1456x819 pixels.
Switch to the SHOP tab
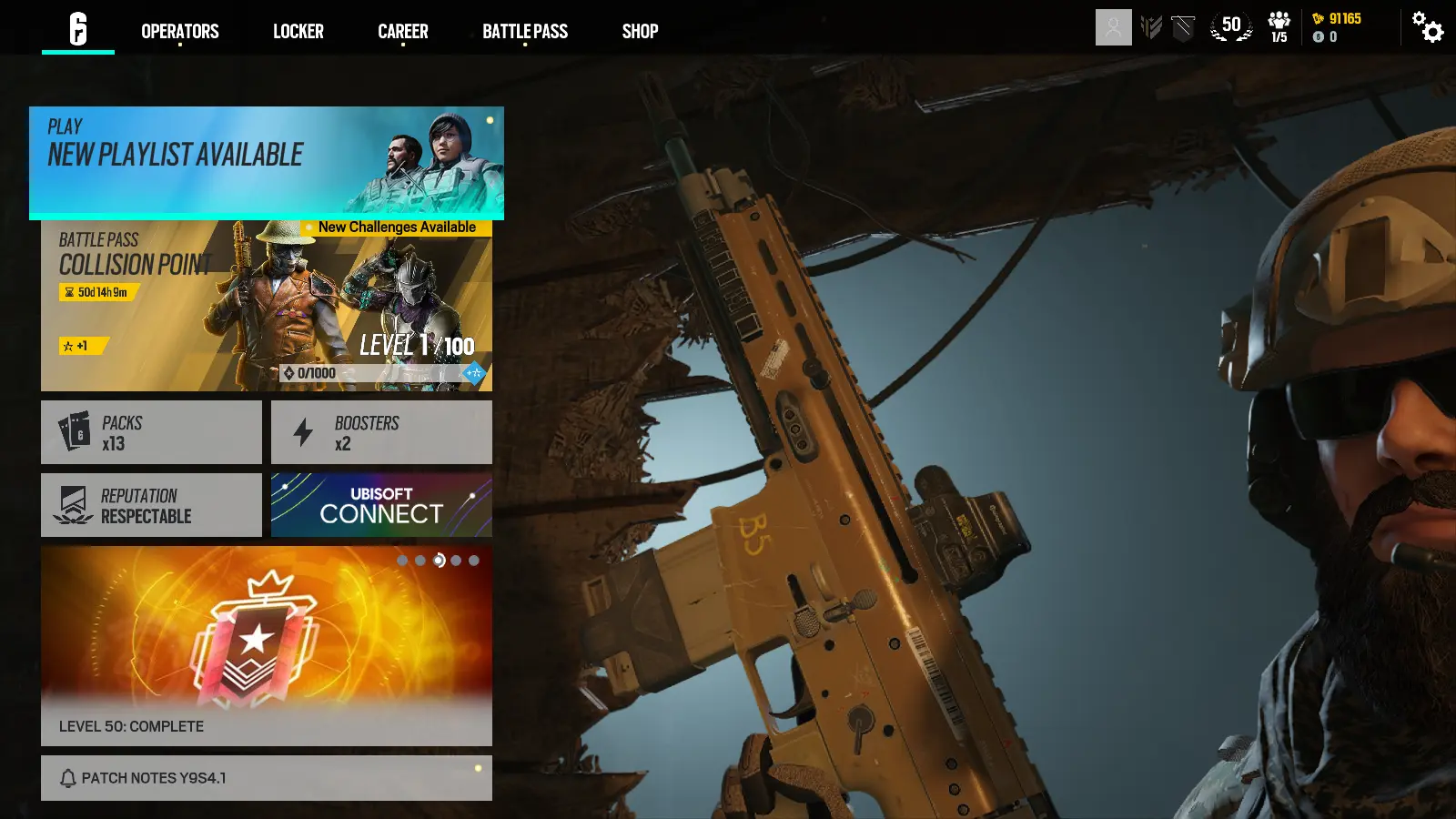(640, 31)
